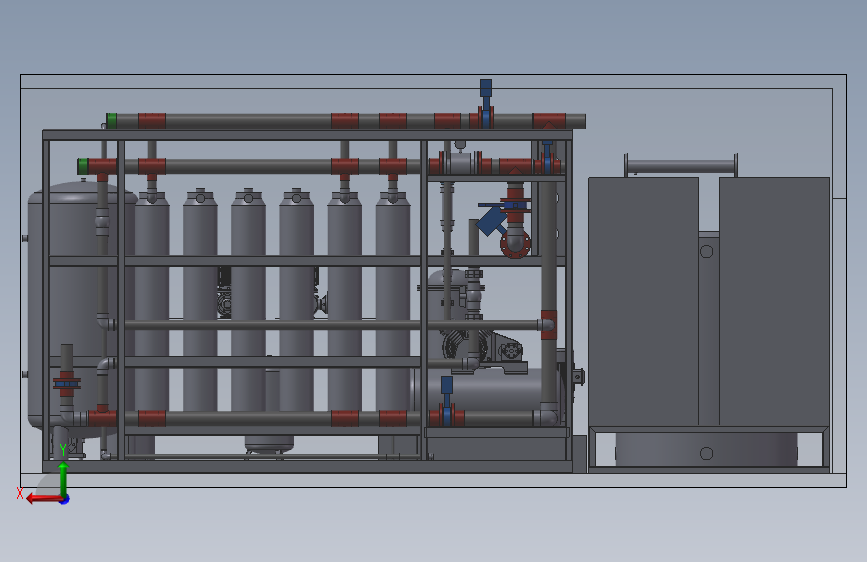The height and width of the screenshot is (562, 867).
Task: Select the blue valve actuator atop the top pipe
Action: (x=485, y=88)
